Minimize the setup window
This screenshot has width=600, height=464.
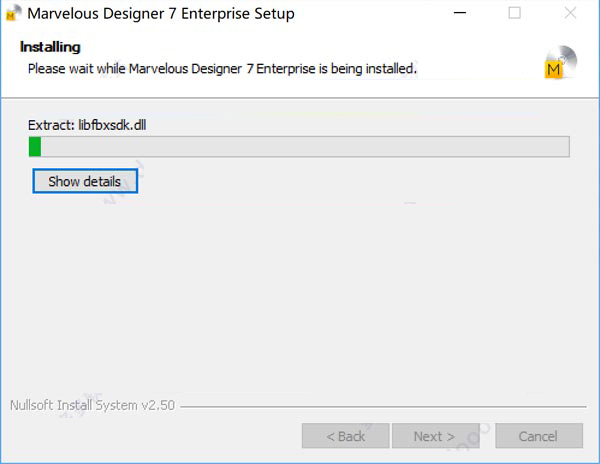[459, 14]
